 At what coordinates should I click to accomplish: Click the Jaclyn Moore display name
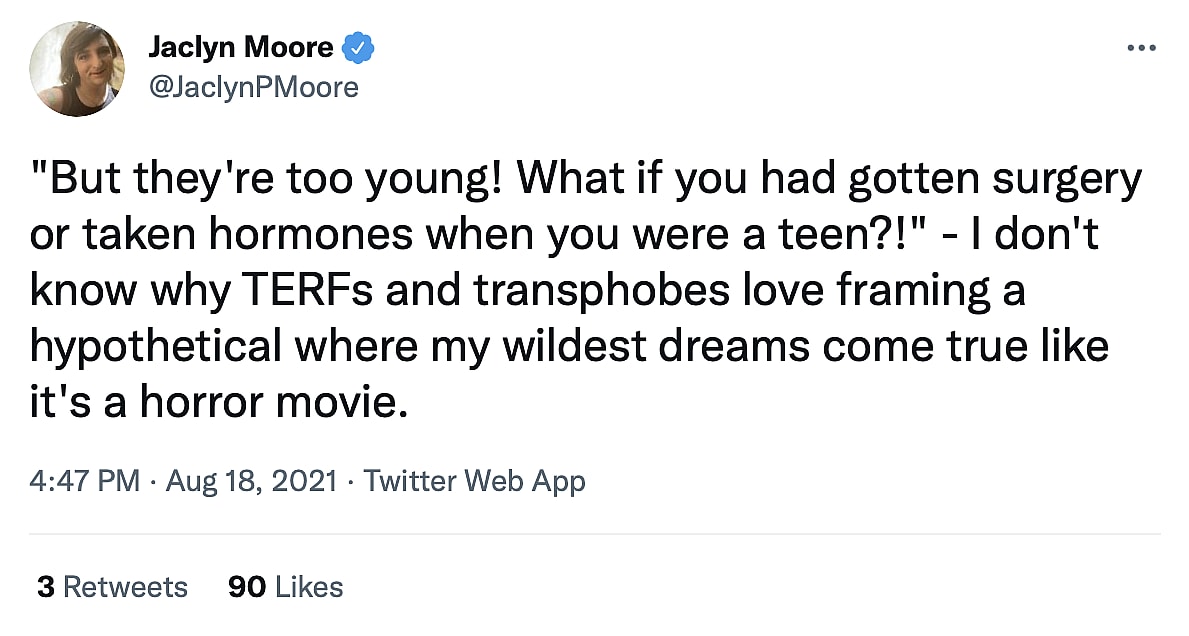tap(242, 46)
